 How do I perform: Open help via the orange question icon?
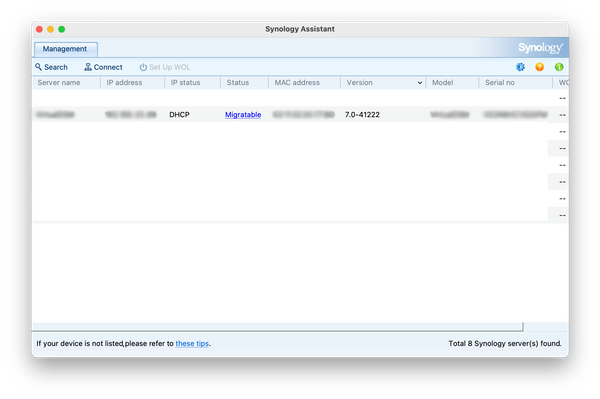[540, 67]
